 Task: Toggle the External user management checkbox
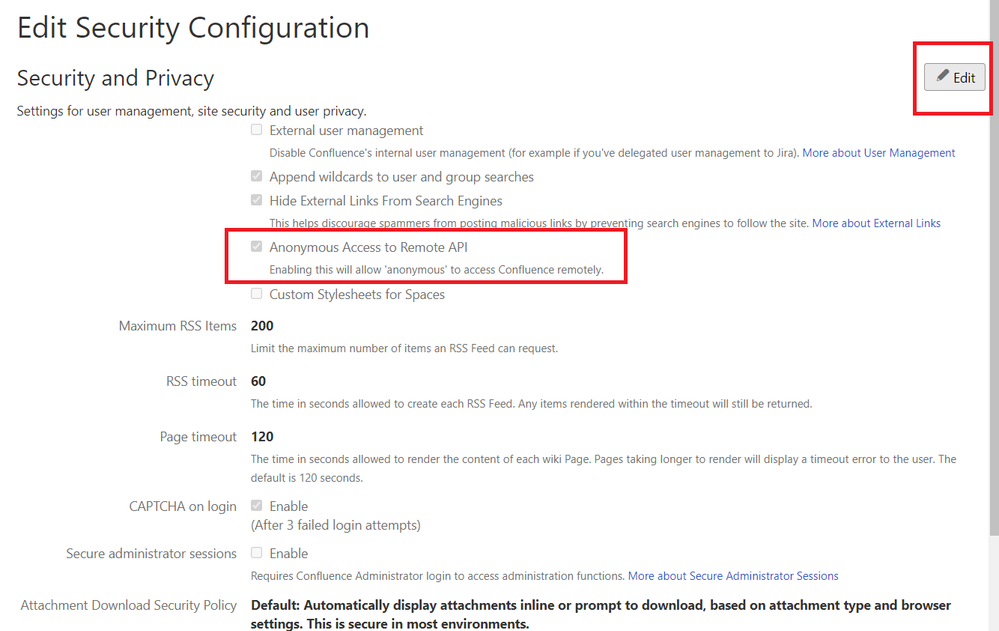(256, 129)
